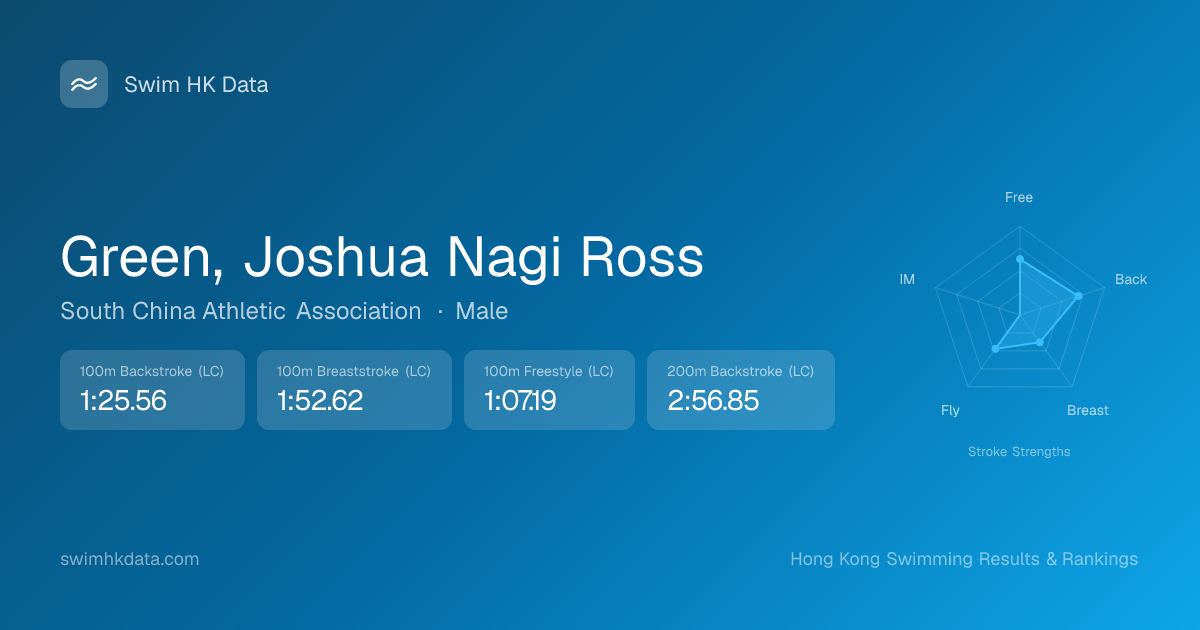
Task: Click the Stroke Strengths chart caption
Action: 1018,452
